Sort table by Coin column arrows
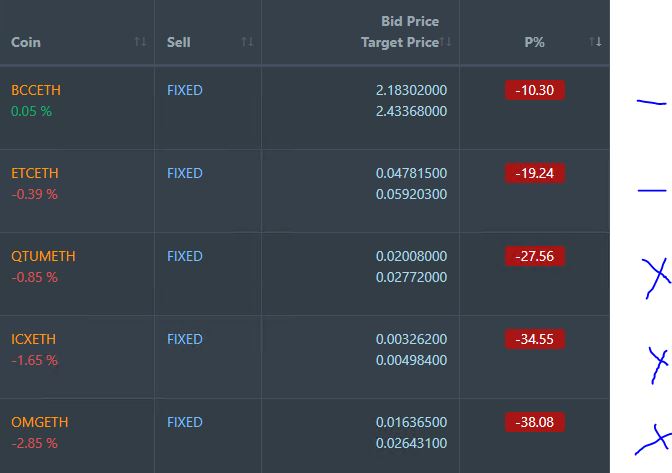Screen dimensions: 672x473 [140, 42]
